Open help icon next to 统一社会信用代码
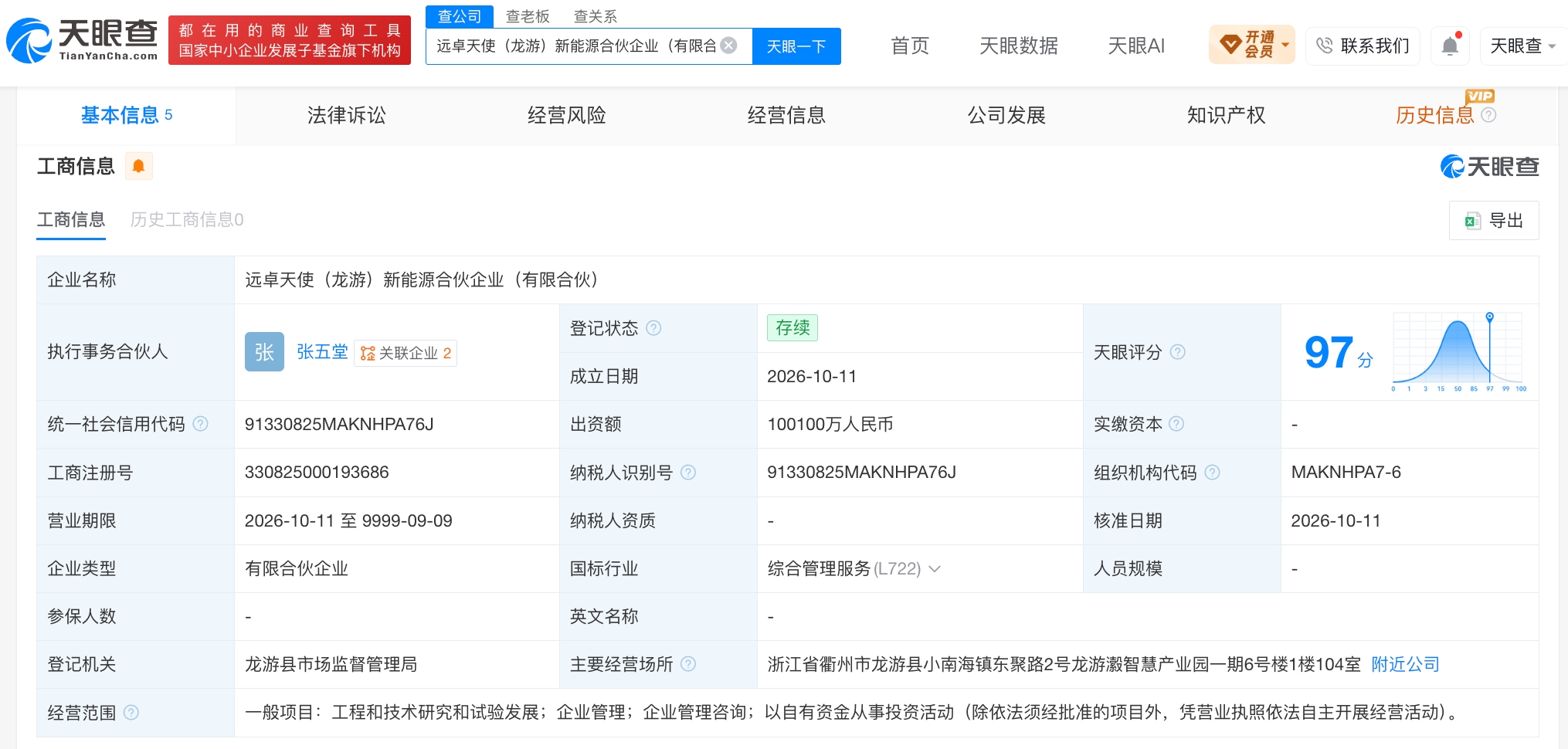1568x749 pixels. (x=200, y=424)
